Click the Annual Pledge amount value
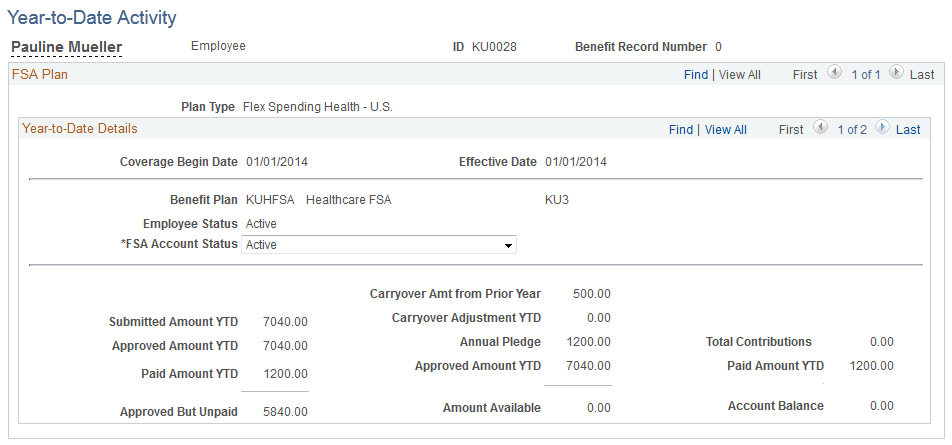The width and height of the screenshot is (952, 445). (x=590, y=342)
